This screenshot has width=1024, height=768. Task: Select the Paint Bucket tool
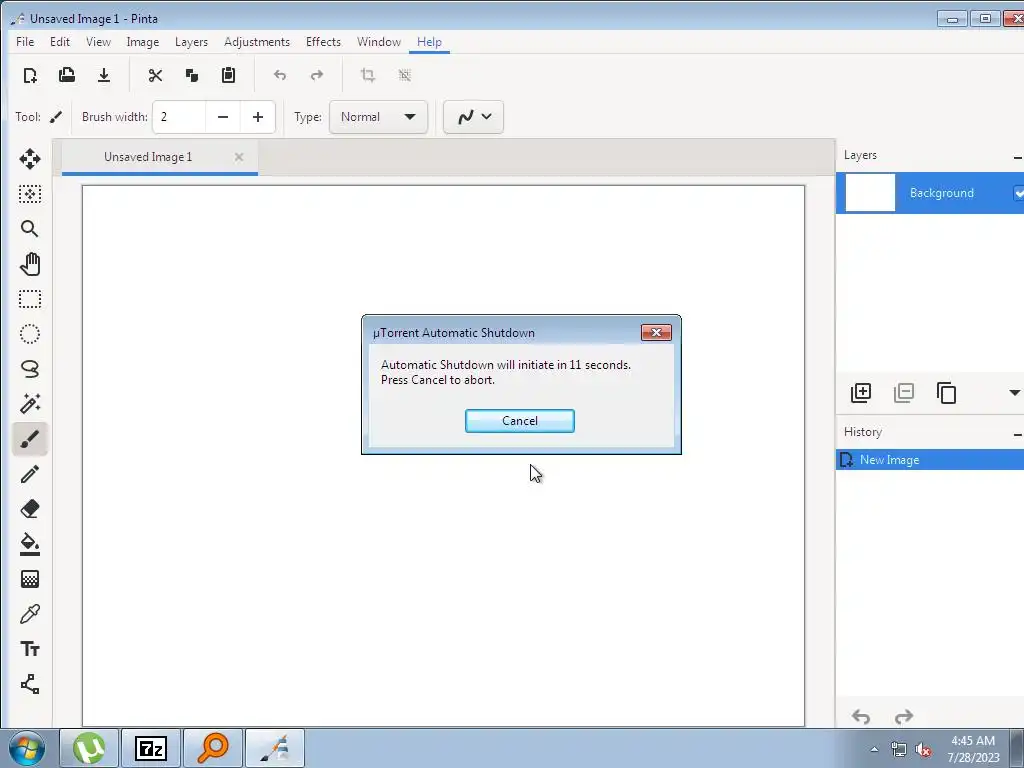(30, 544)
